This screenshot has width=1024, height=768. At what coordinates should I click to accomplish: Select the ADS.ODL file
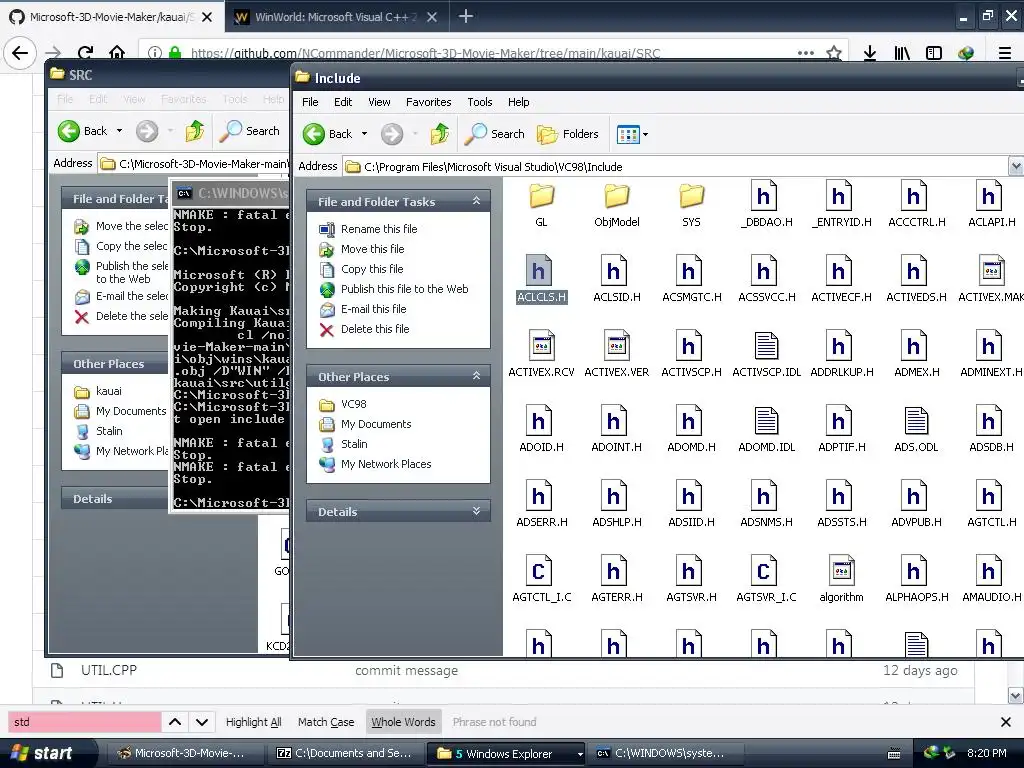tap(916, 429)
